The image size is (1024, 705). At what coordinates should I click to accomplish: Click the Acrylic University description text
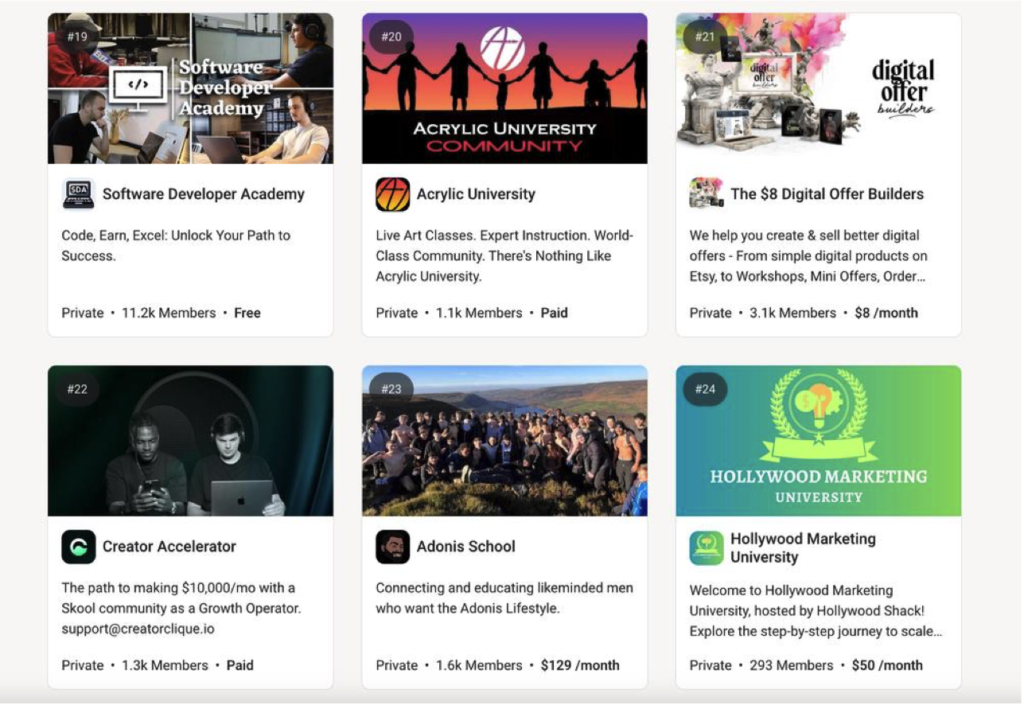[x=504, y=256]
